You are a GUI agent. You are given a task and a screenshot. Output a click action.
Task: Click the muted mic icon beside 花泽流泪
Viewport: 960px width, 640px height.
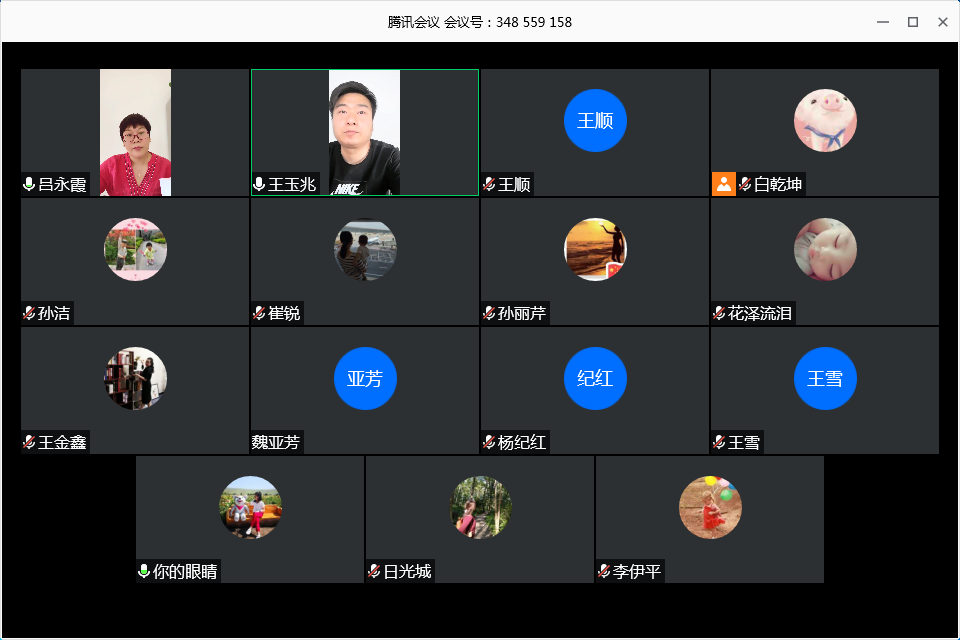(x=719, y=313)
